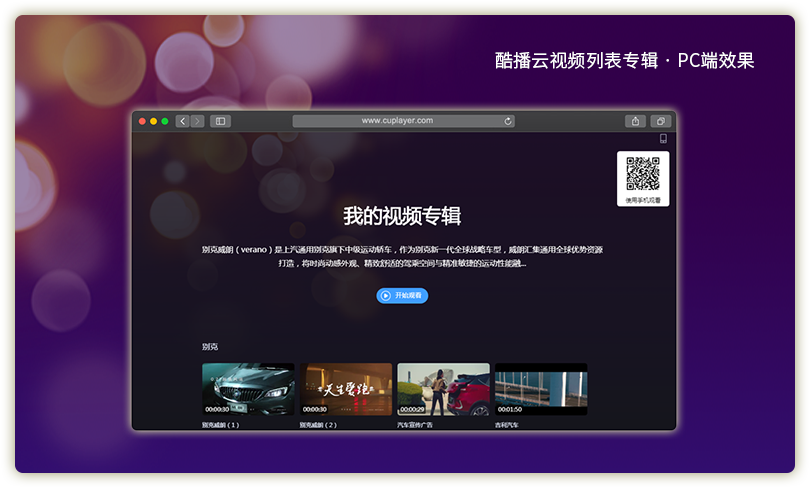Click the QR code image
The image size is (810, 488).
click(x=643, y=174)
